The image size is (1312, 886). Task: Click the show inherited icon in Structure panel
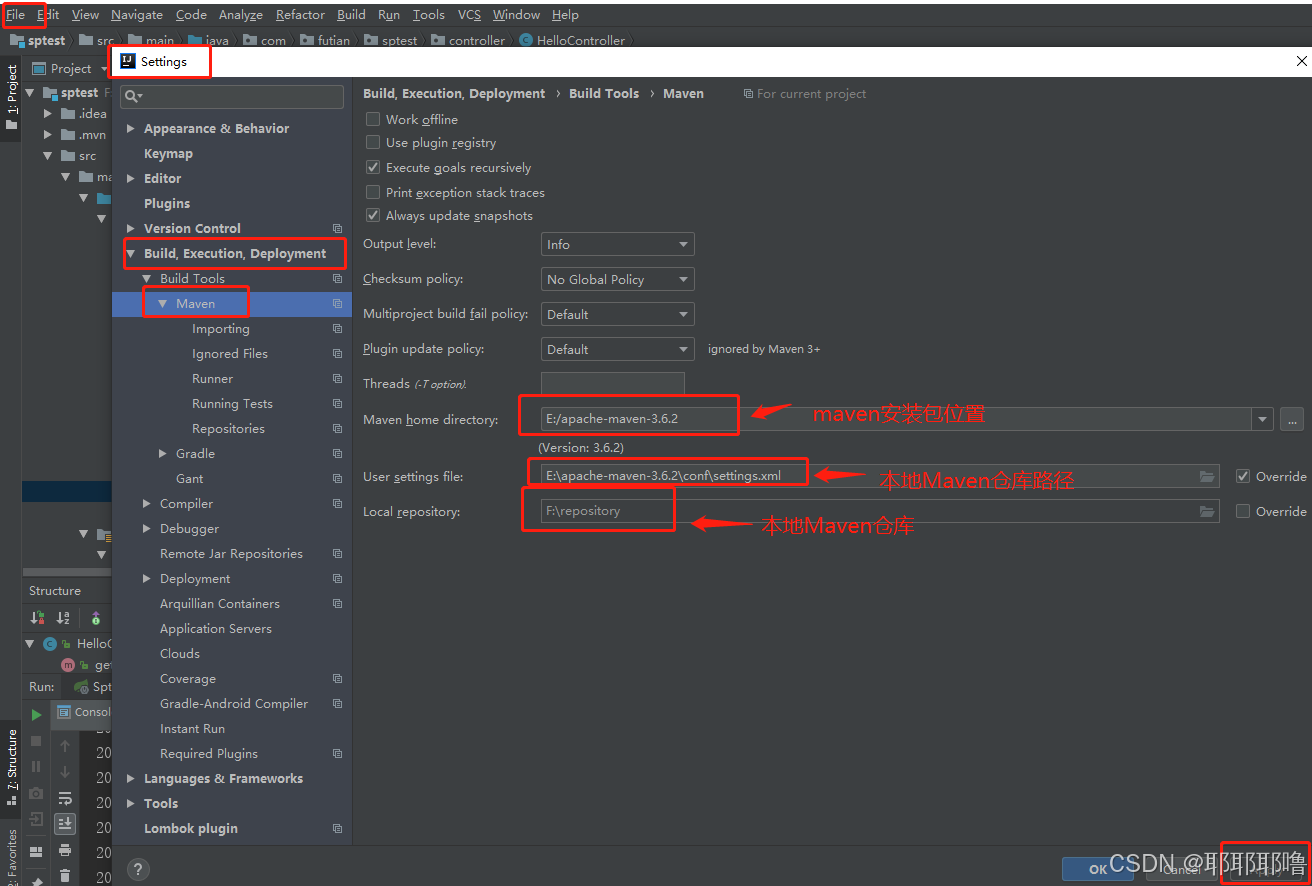coord(95,618)
